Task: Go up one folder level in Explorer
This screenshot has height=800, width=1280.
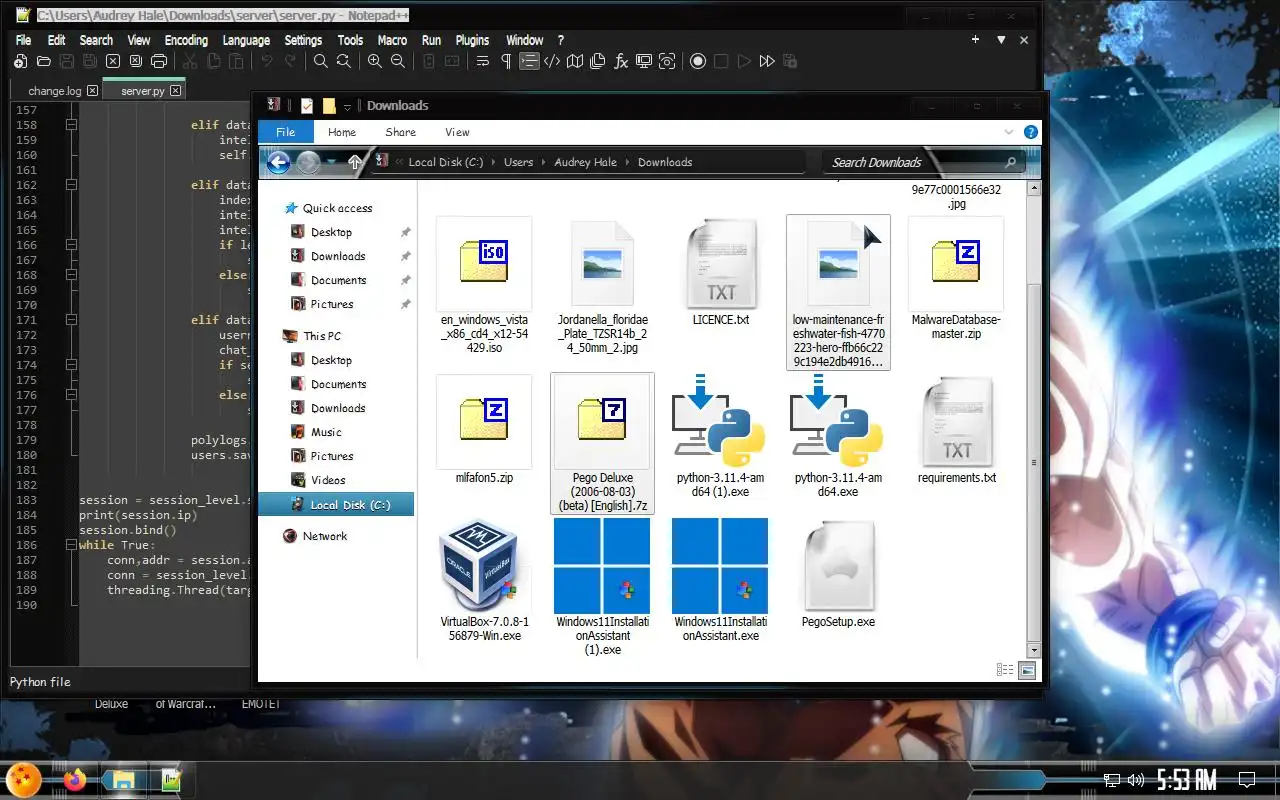Action: tap(355, 162)
